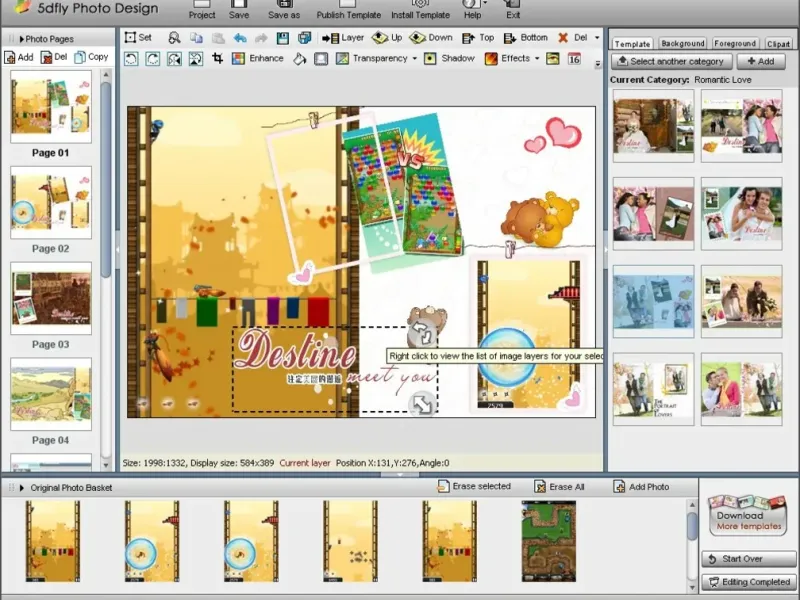Switch to the Background tab

coord(683,44)
